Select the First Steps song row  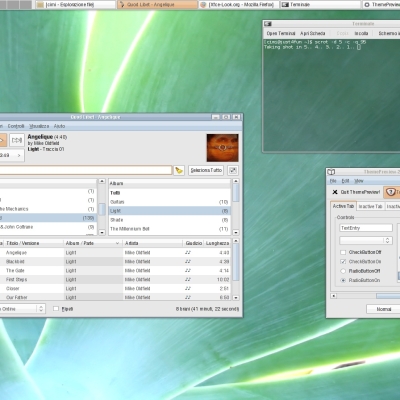point(115,280)
